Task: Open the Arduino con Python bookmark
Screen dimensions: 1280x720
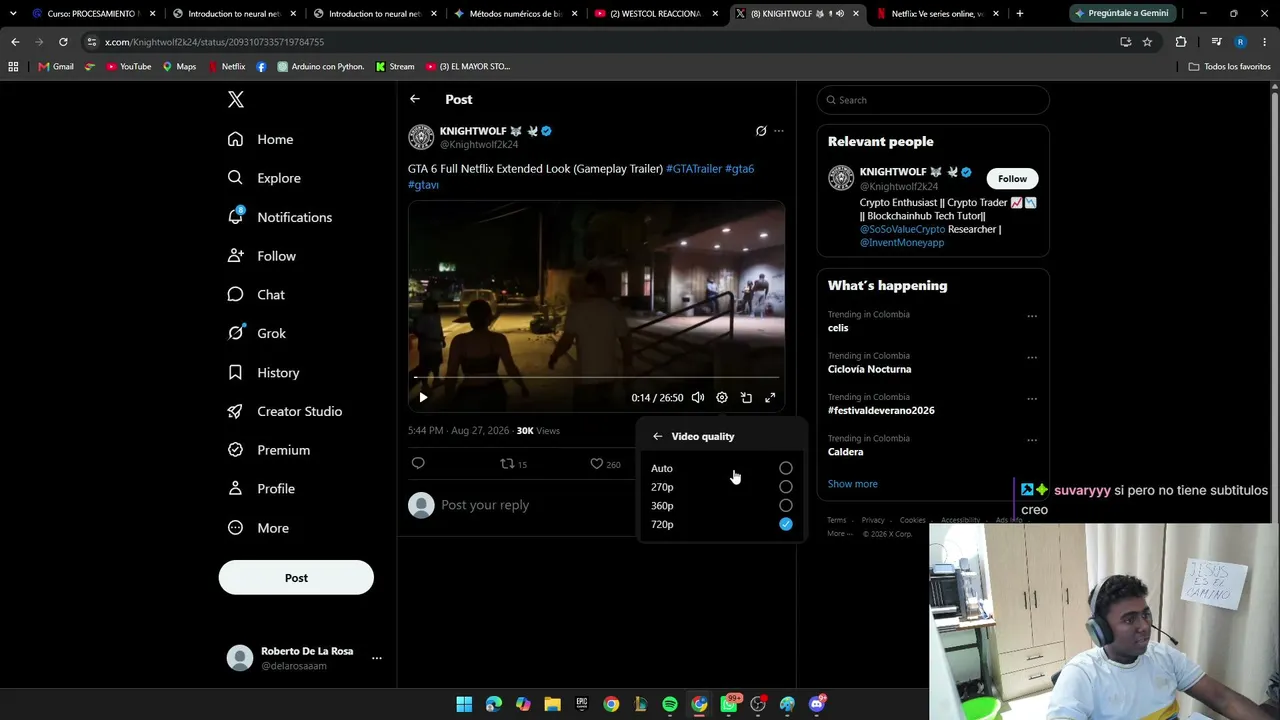Action: [x=320, y=67]
